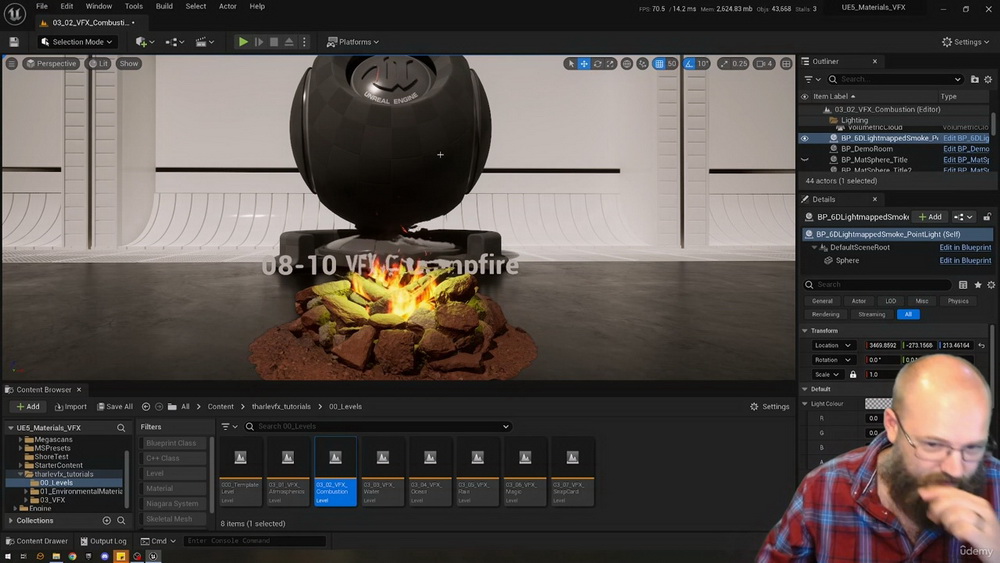
Task: Open the Lit view mode menu
Action: pos(98,63)
